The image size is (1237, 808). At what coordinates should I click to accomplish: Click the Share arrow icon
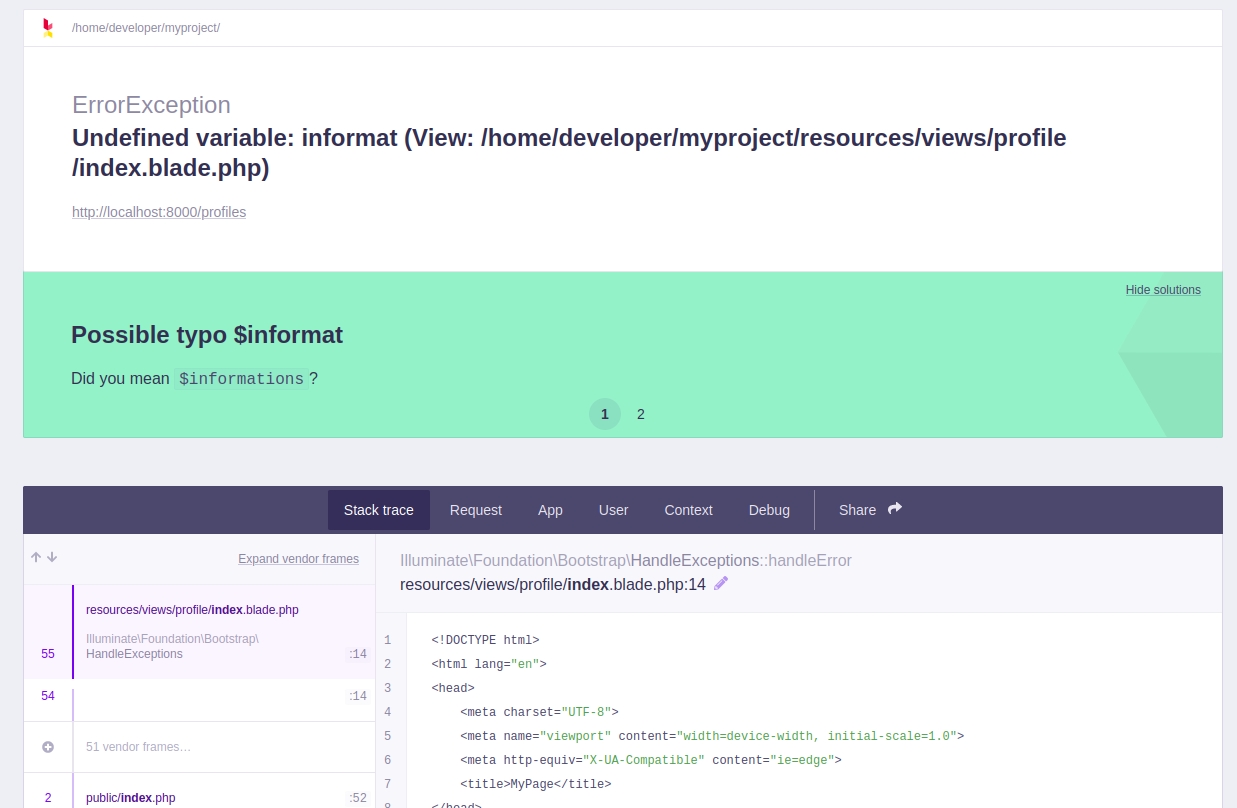pos(895,509)
